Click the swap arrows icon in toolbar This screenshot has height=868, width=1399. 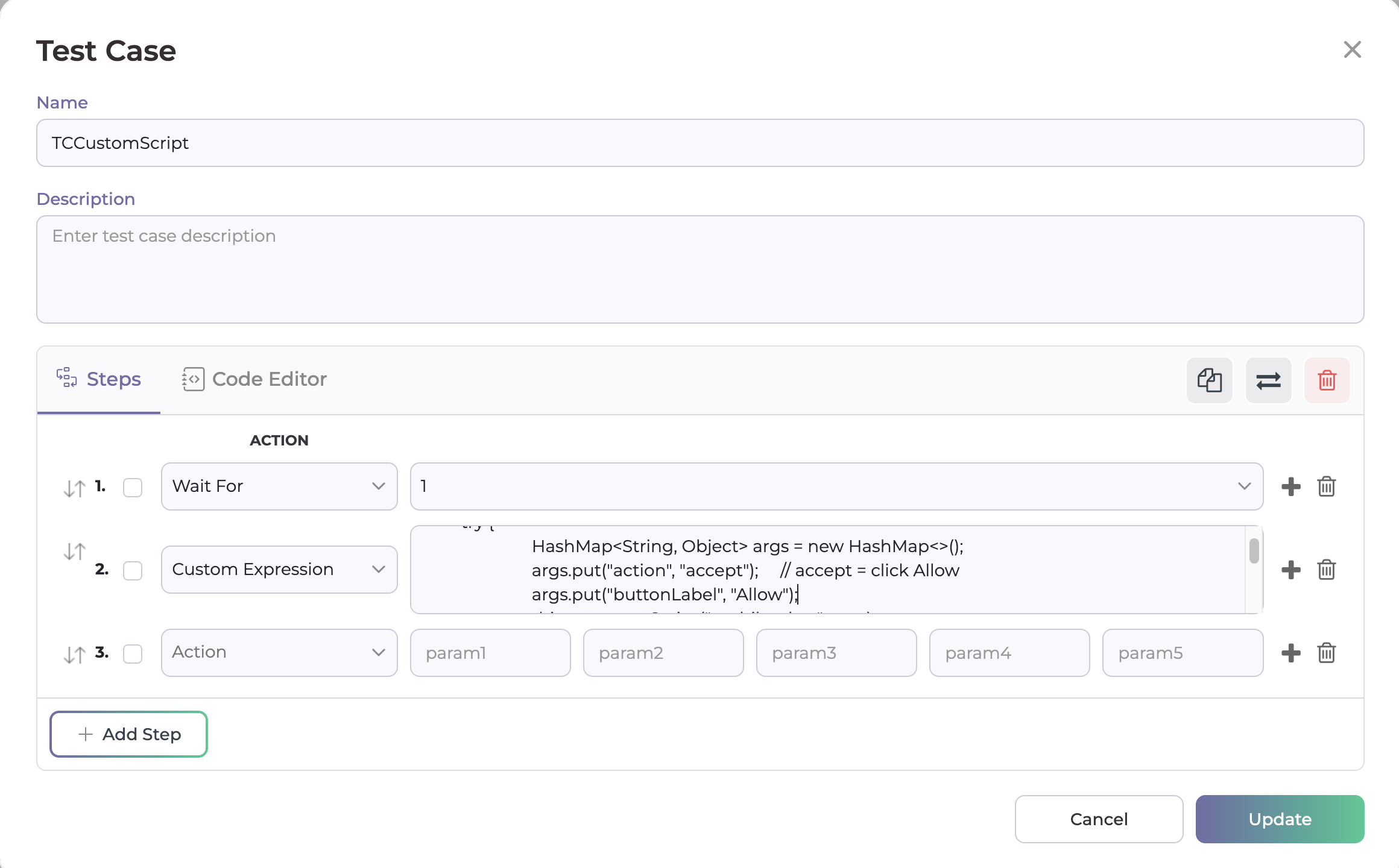pyautogui.click(x=1268, y=380)
